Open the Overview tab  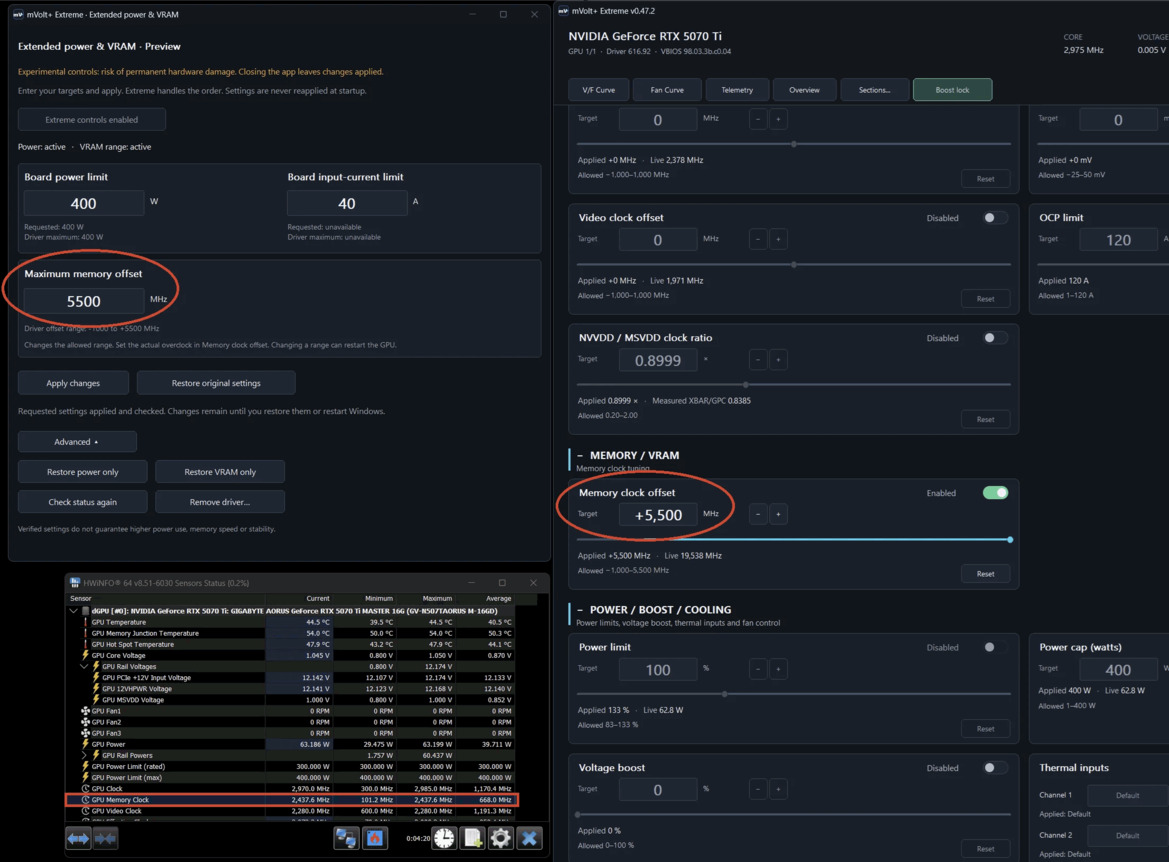tap(804, 89)
